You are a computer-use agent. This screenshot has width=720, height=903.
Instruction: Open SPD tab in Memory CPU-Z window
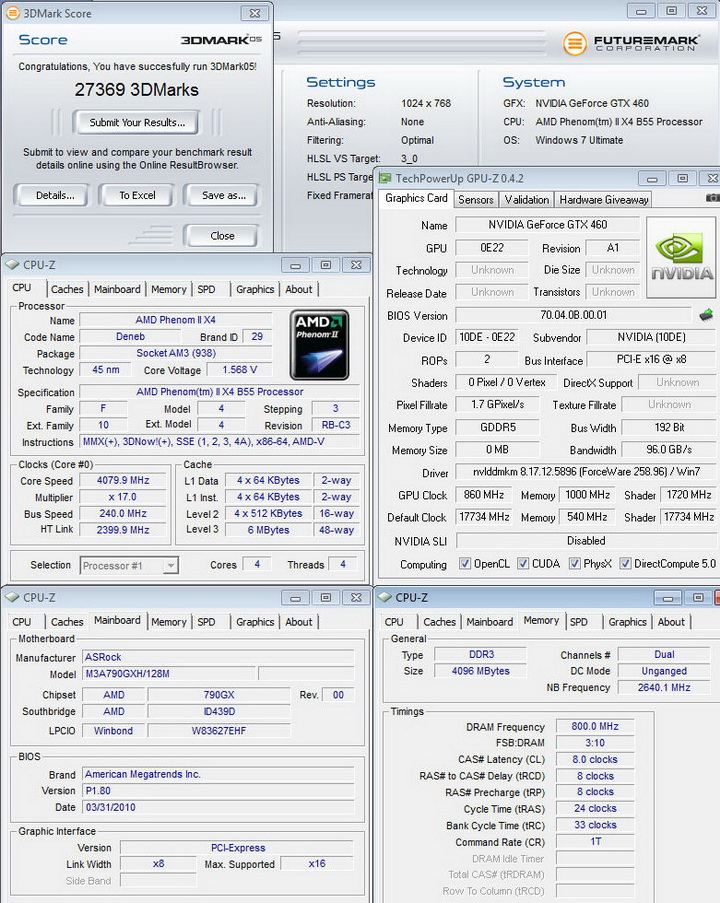(x=579, y=622)
